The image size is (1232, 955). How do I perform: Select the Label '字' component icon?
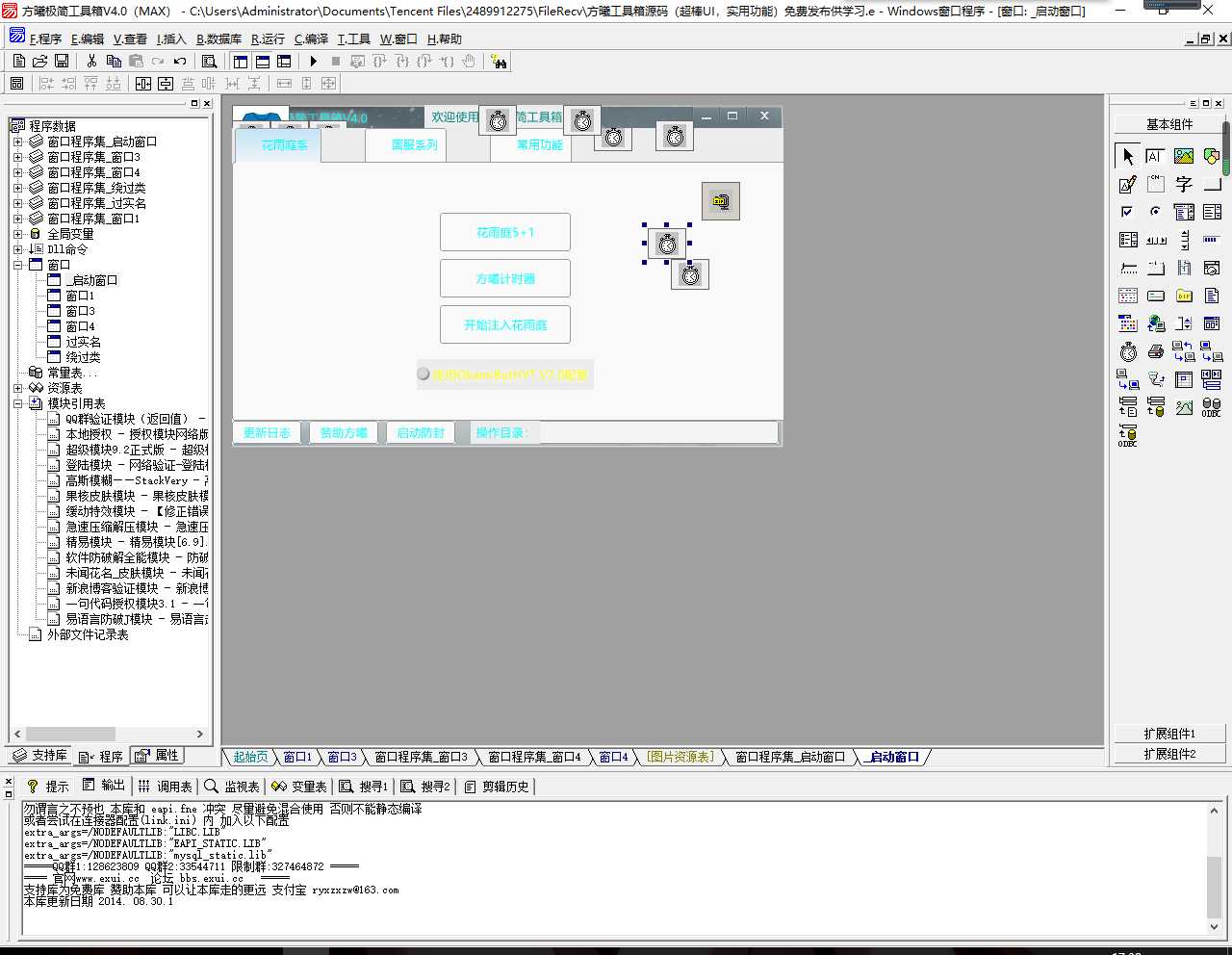coord(1184,184)
